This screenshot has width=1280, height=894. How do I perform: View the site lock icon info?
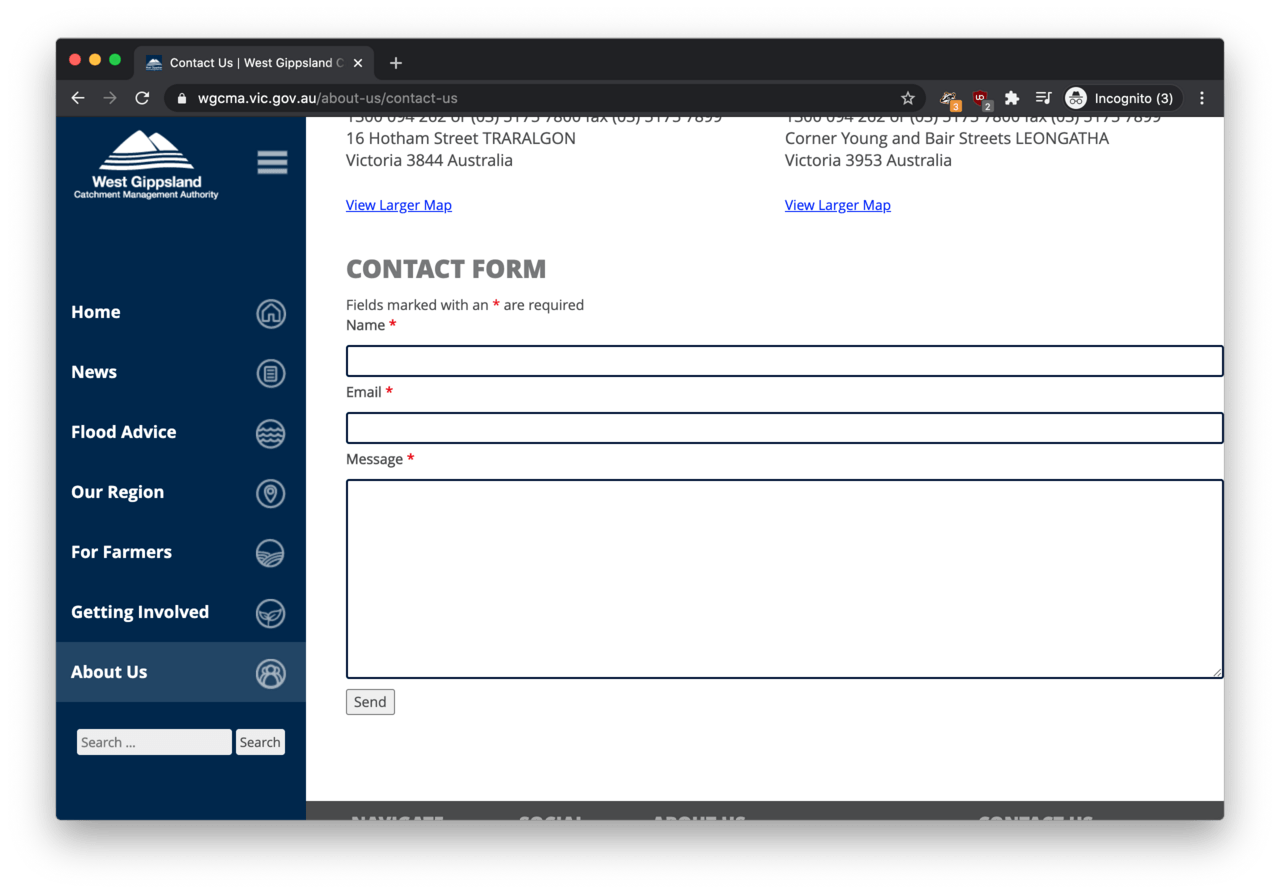click(182, 98)
